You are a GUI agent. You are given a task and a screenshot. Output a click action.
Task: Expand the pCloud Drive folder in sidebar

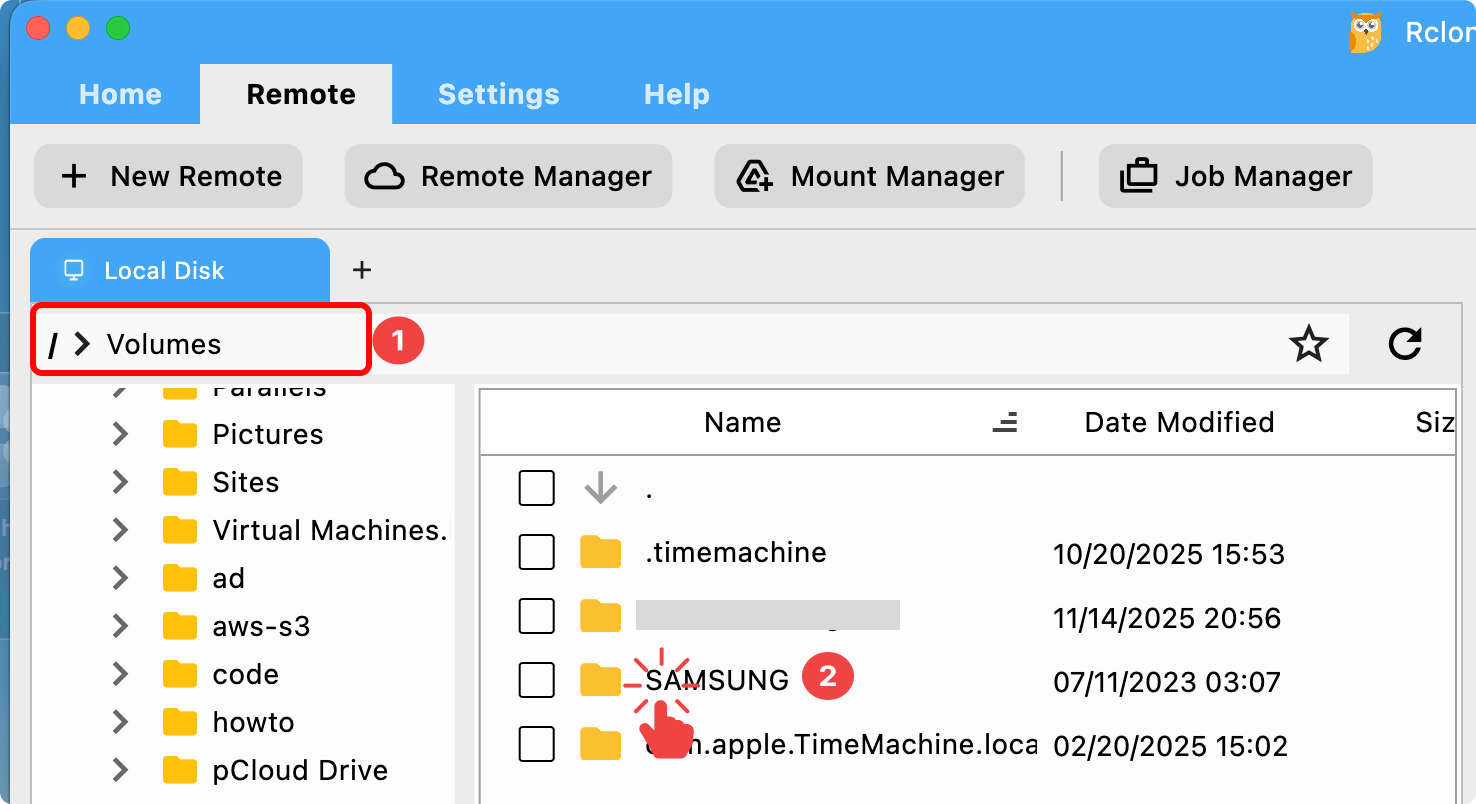119,770
